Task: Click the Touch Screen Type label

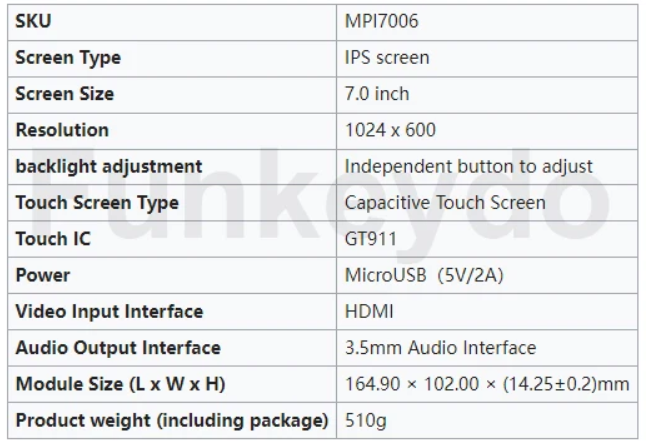Action: pyautogui.click(x=97, y=203)
